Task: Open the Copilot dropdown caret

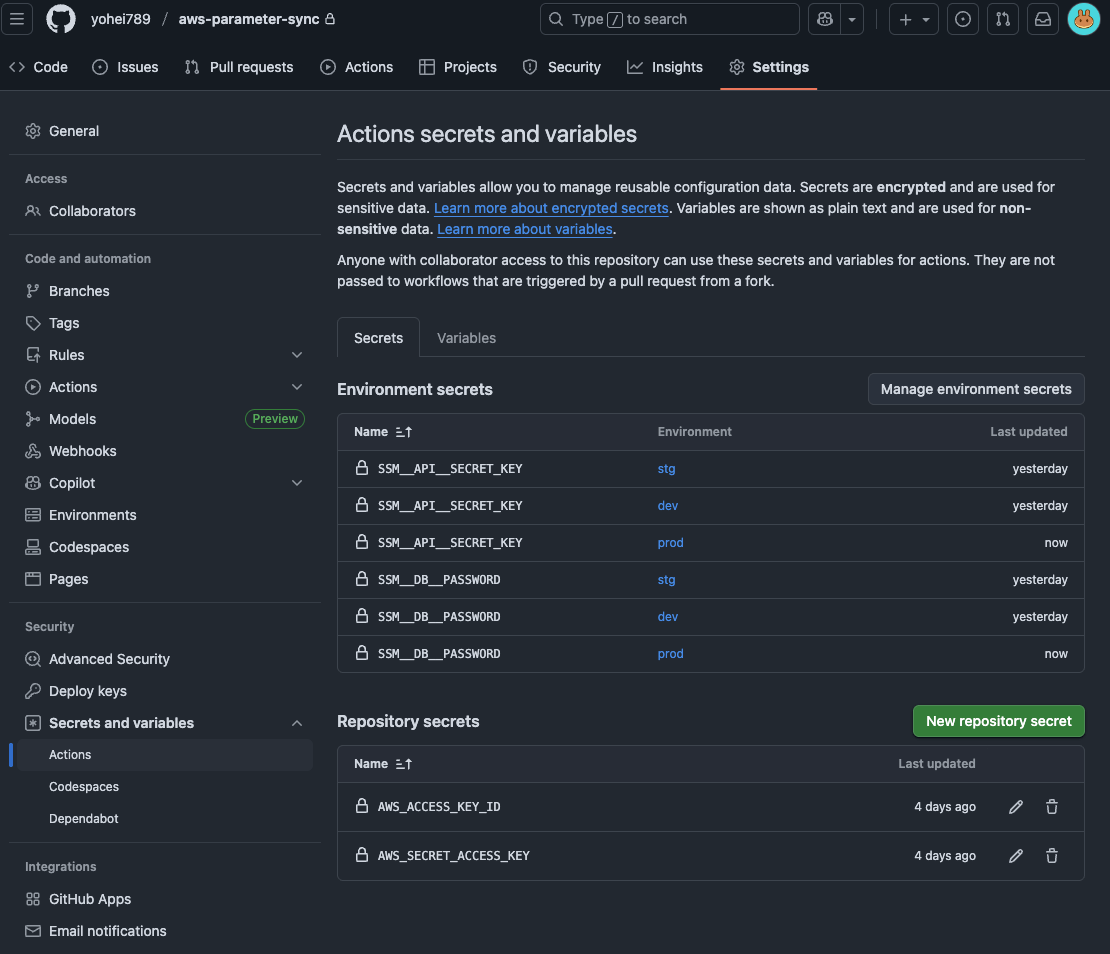Action: click(x=296, y=483)
